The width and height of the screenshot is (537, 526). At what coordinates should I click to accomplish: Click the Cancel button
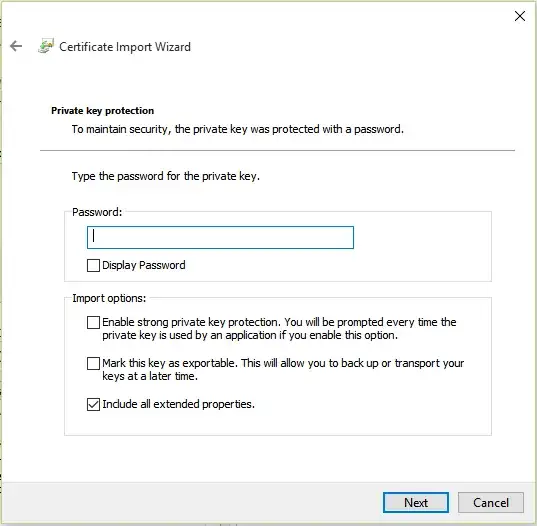[x=491, y=502]
